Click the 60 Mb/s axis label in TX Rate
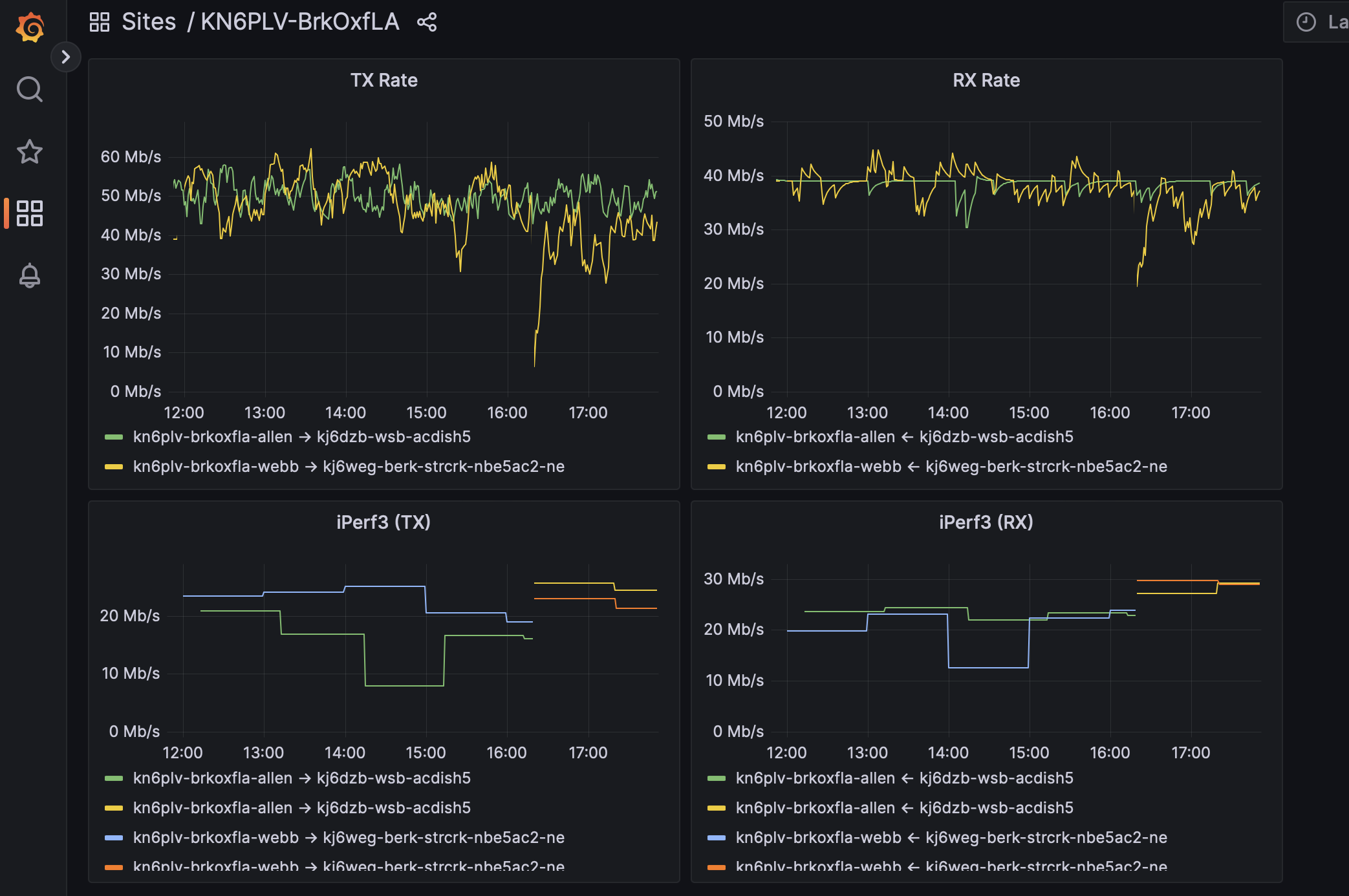 click(131, 157)
